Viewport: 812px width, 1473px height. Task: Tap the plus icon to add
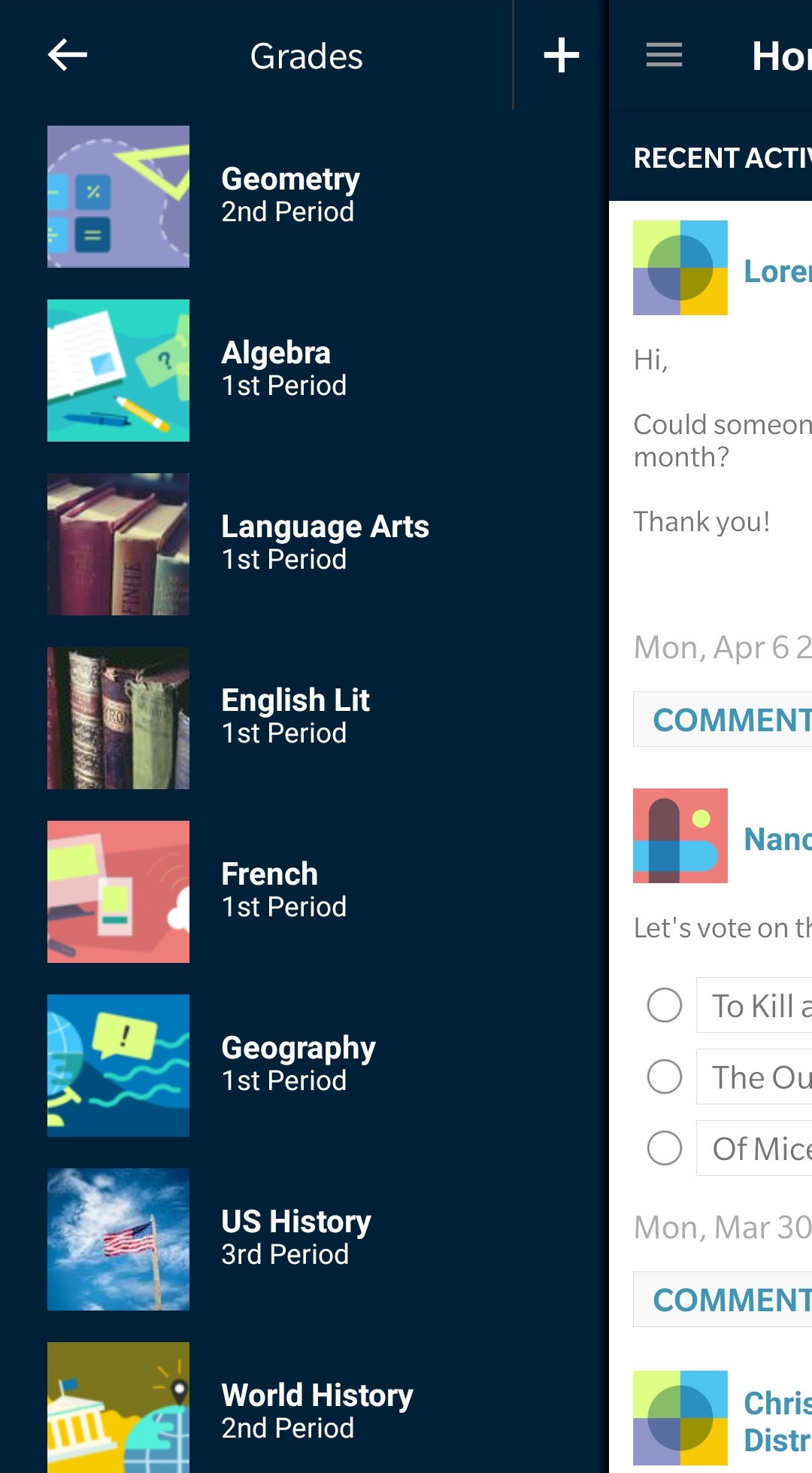(x=561, y=55)
